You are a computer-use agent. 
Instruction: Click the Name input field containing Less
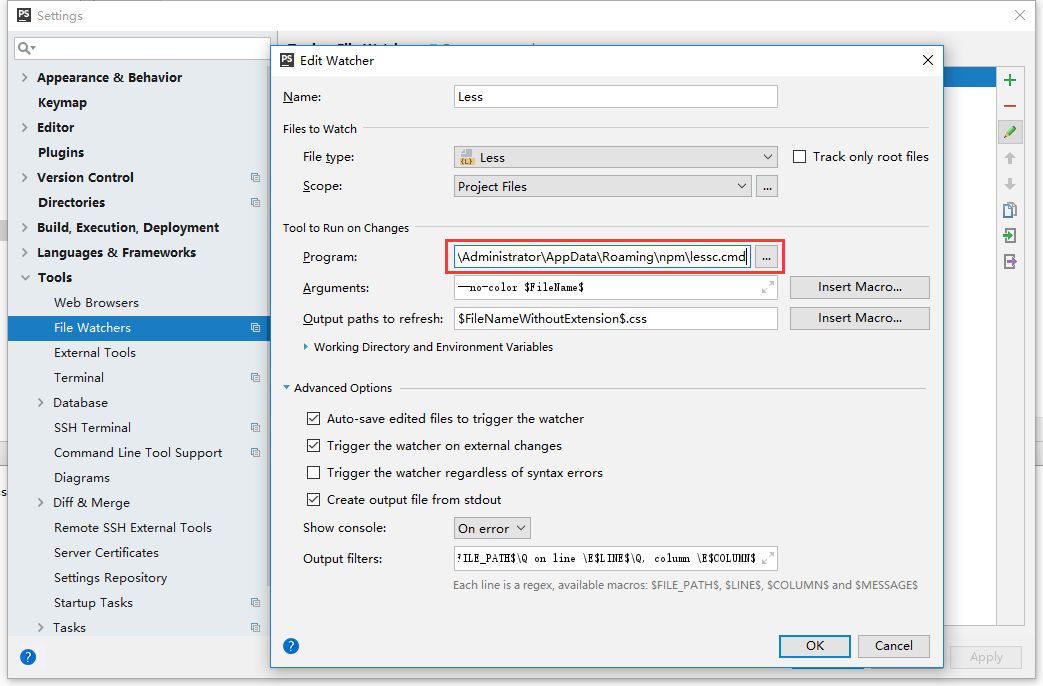(x=615, y=97)
